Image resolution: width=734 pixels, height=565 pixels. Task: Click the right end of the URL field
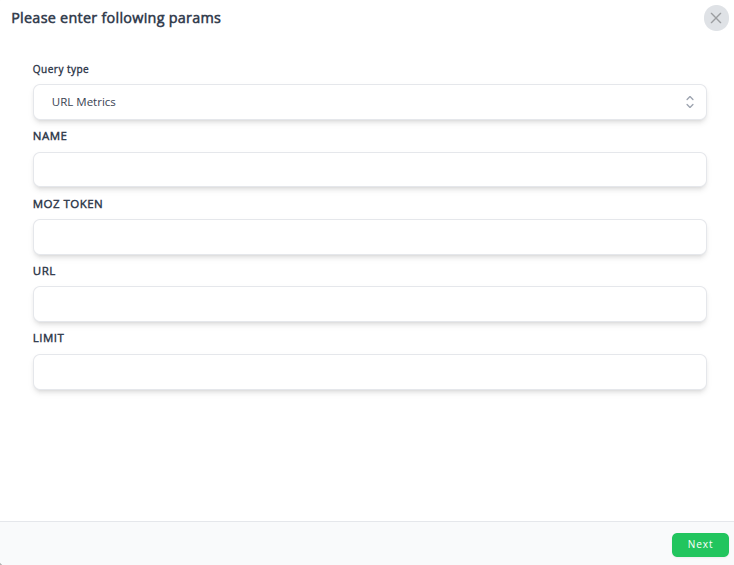pos(690,304)
